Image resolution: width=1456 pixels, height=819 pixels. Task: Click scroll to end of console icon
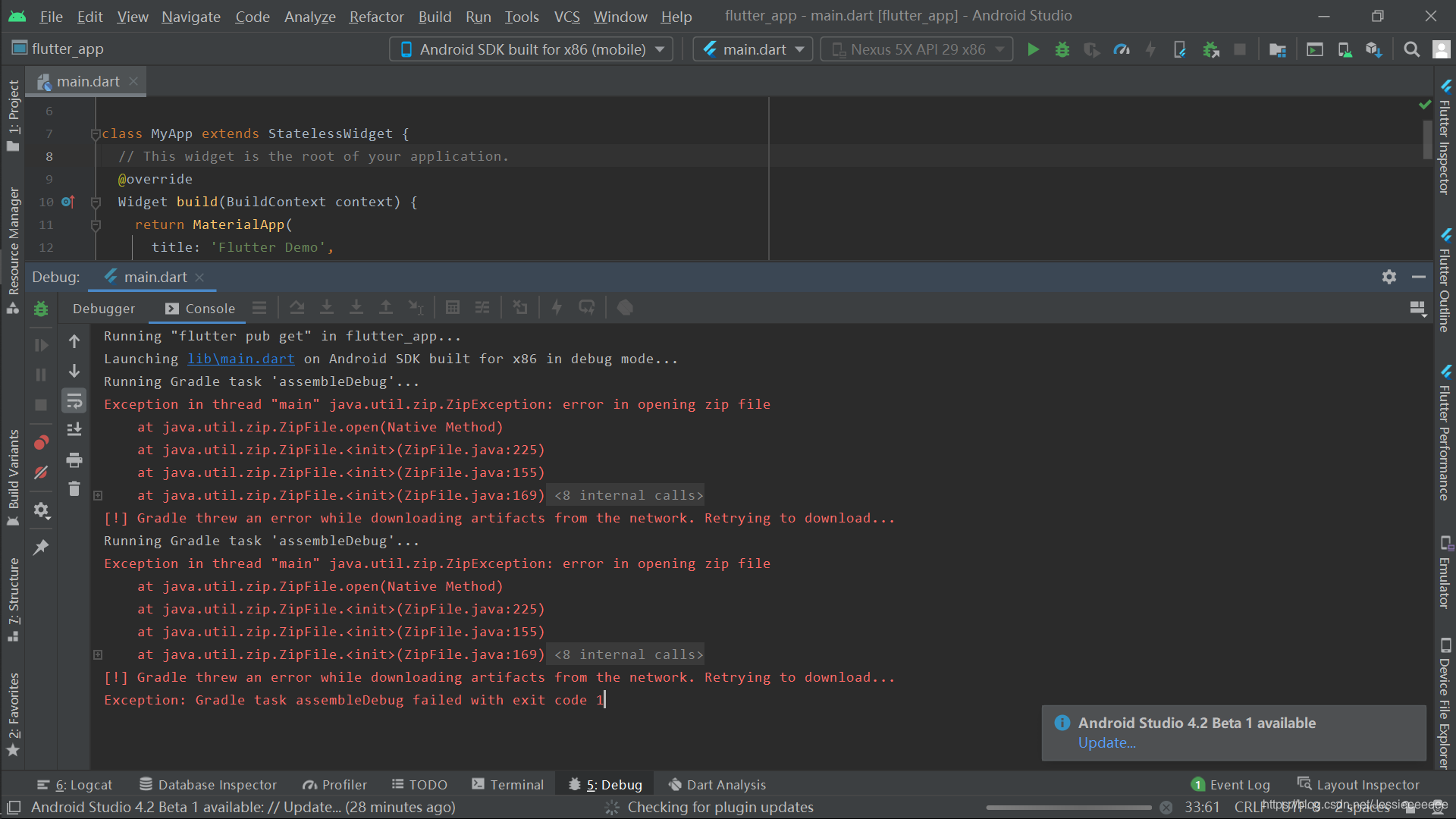(x=74, y=430)
